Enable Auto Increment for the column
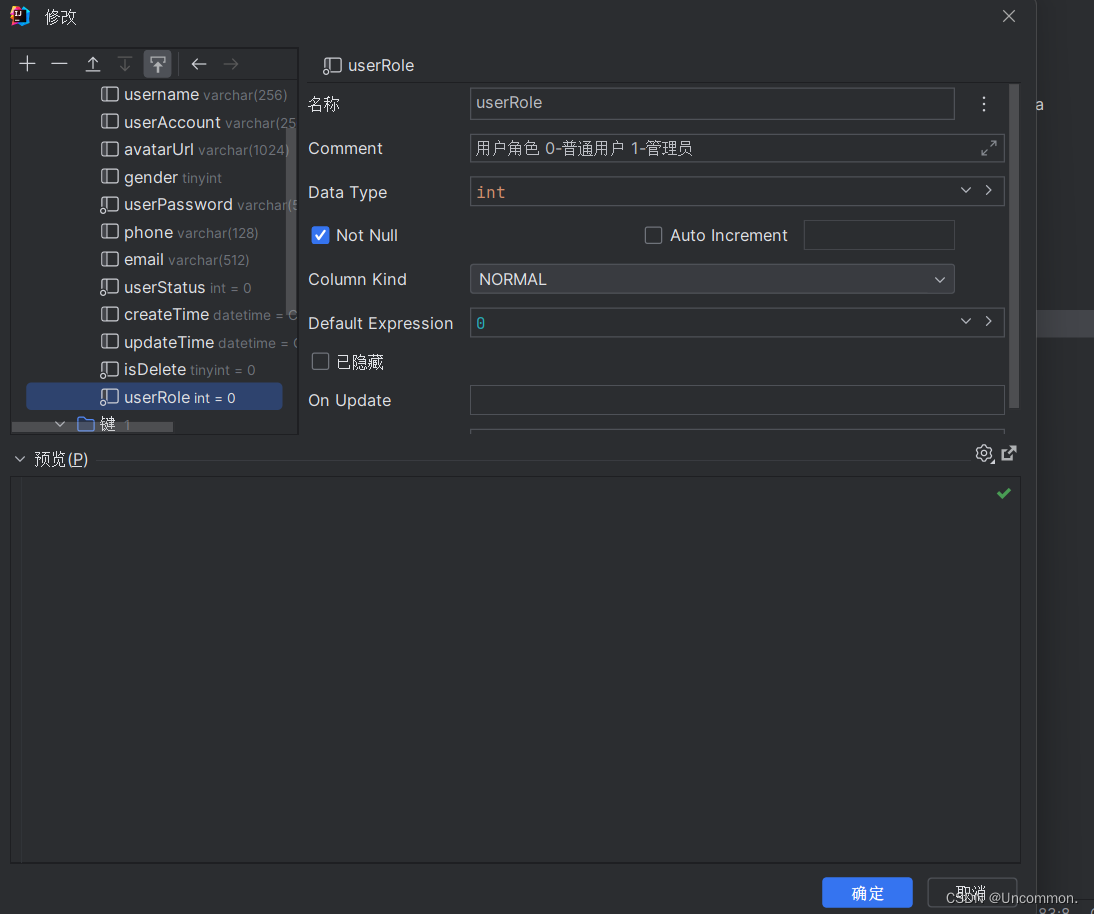1094x914 pixels. coord(653,235)
